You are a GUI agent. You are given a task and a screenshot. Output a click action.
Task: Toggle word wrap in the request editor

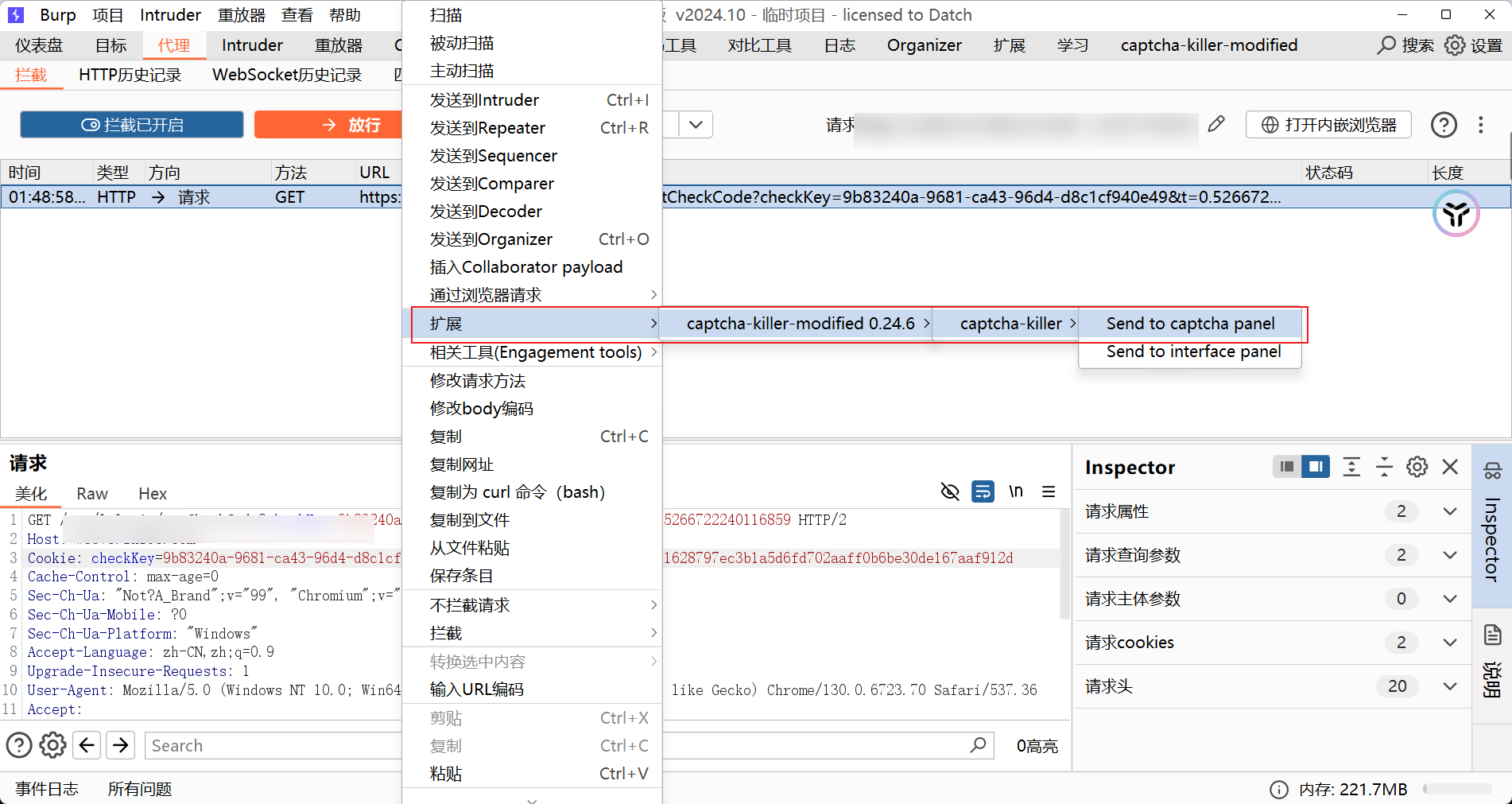coord(983,491)
